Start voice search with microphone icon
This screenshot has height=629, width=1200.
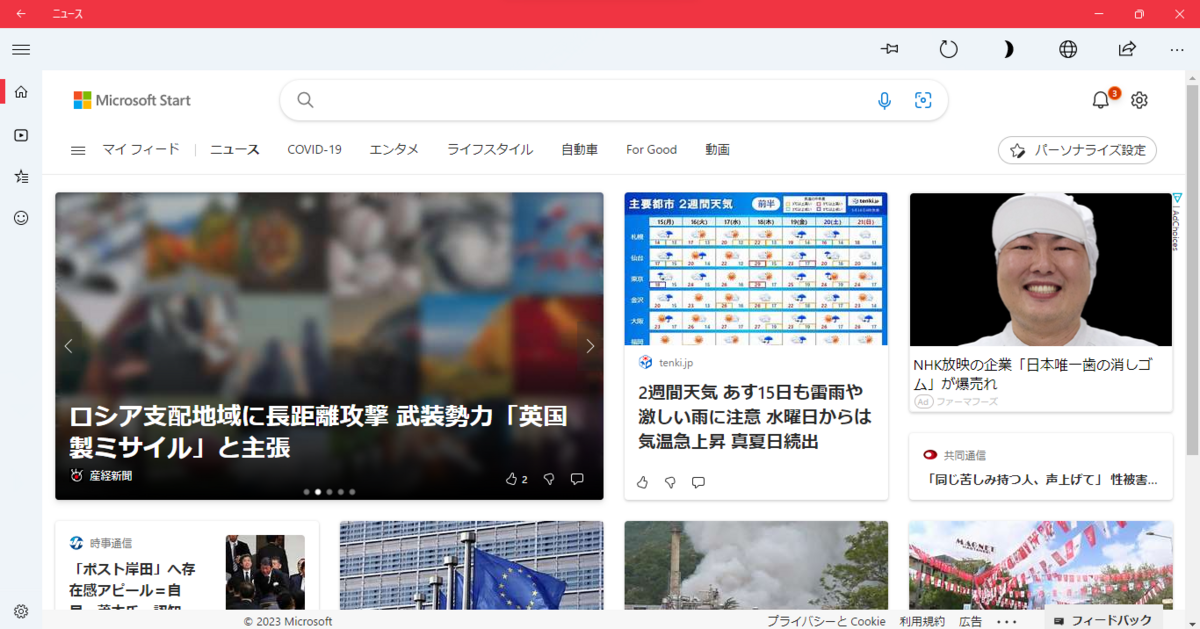pos(884,100)
